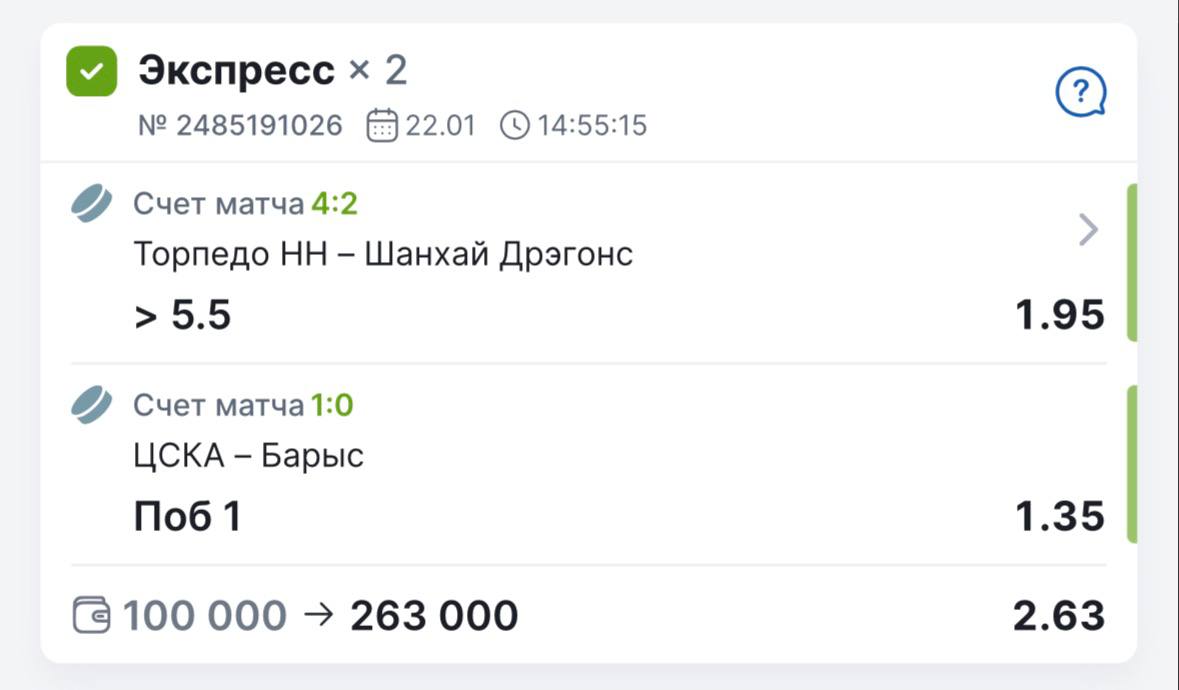Screen dimensions: 1179x690
Task: Click the clock icon next to 14:55:15
Action: pos(514,126)
